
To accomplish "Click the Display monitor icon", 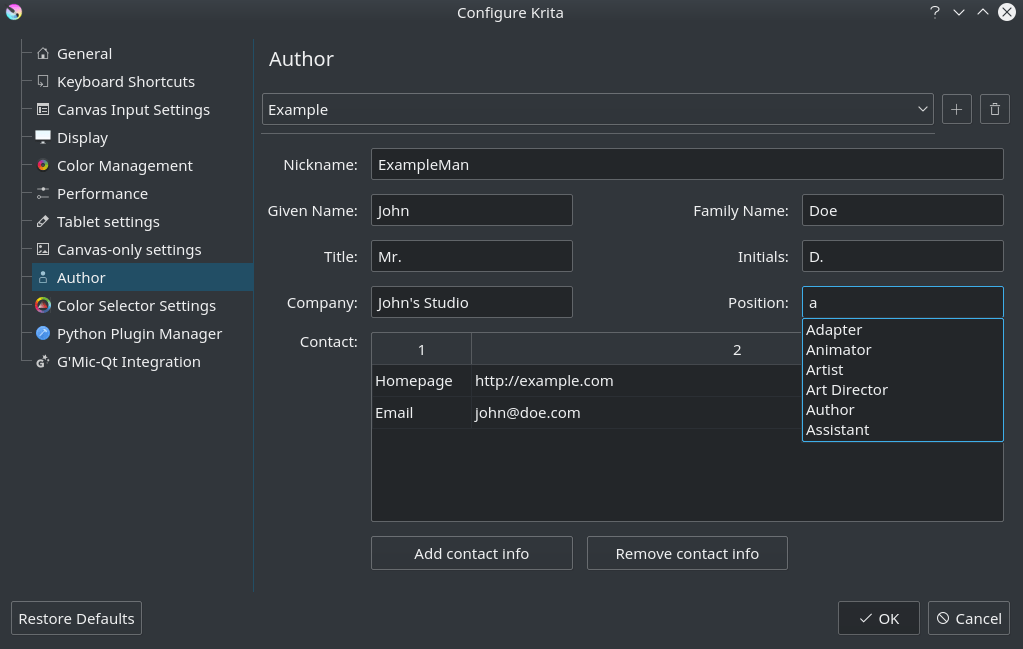I will 43,137.
